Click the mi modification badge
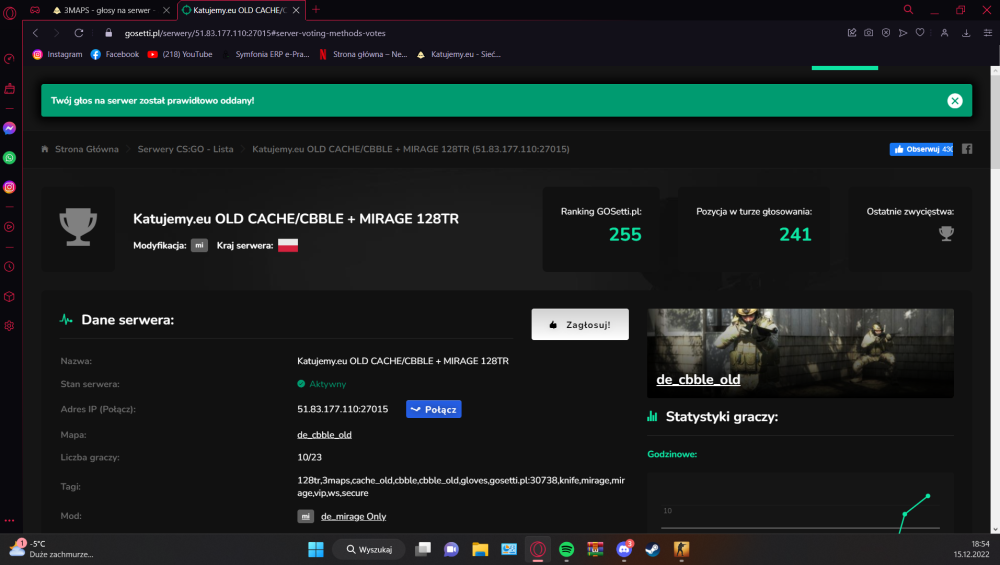The height and width of the screenshot is (565, 1000). pyautogui.click(x=199, y=246)
